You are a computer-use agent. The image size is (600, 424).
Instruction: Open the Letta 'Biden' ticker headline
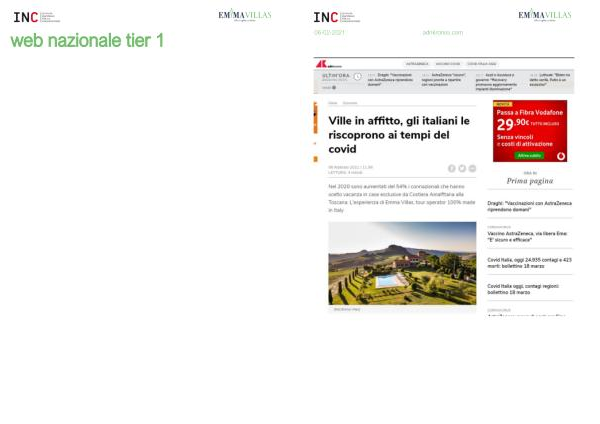(550, 80)
